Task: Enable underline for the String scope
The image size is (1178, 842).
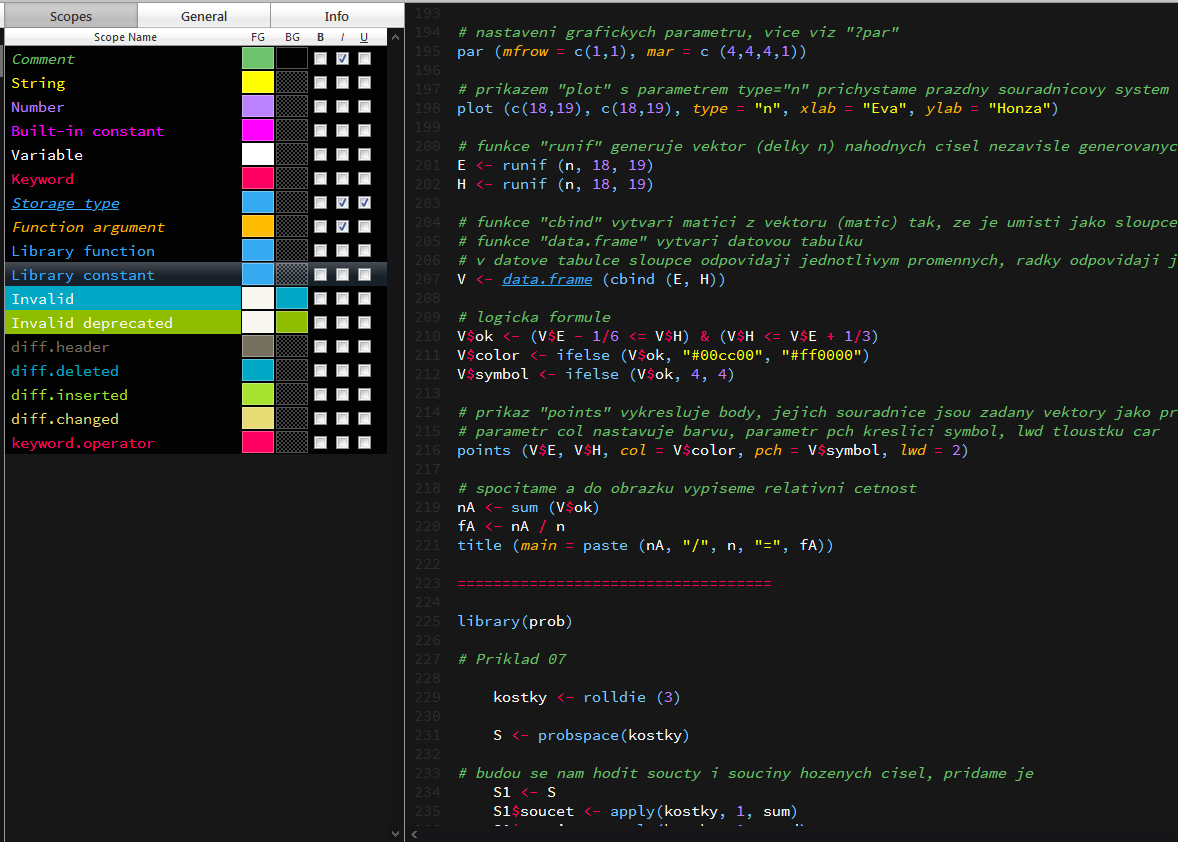Action: [364, 83]
